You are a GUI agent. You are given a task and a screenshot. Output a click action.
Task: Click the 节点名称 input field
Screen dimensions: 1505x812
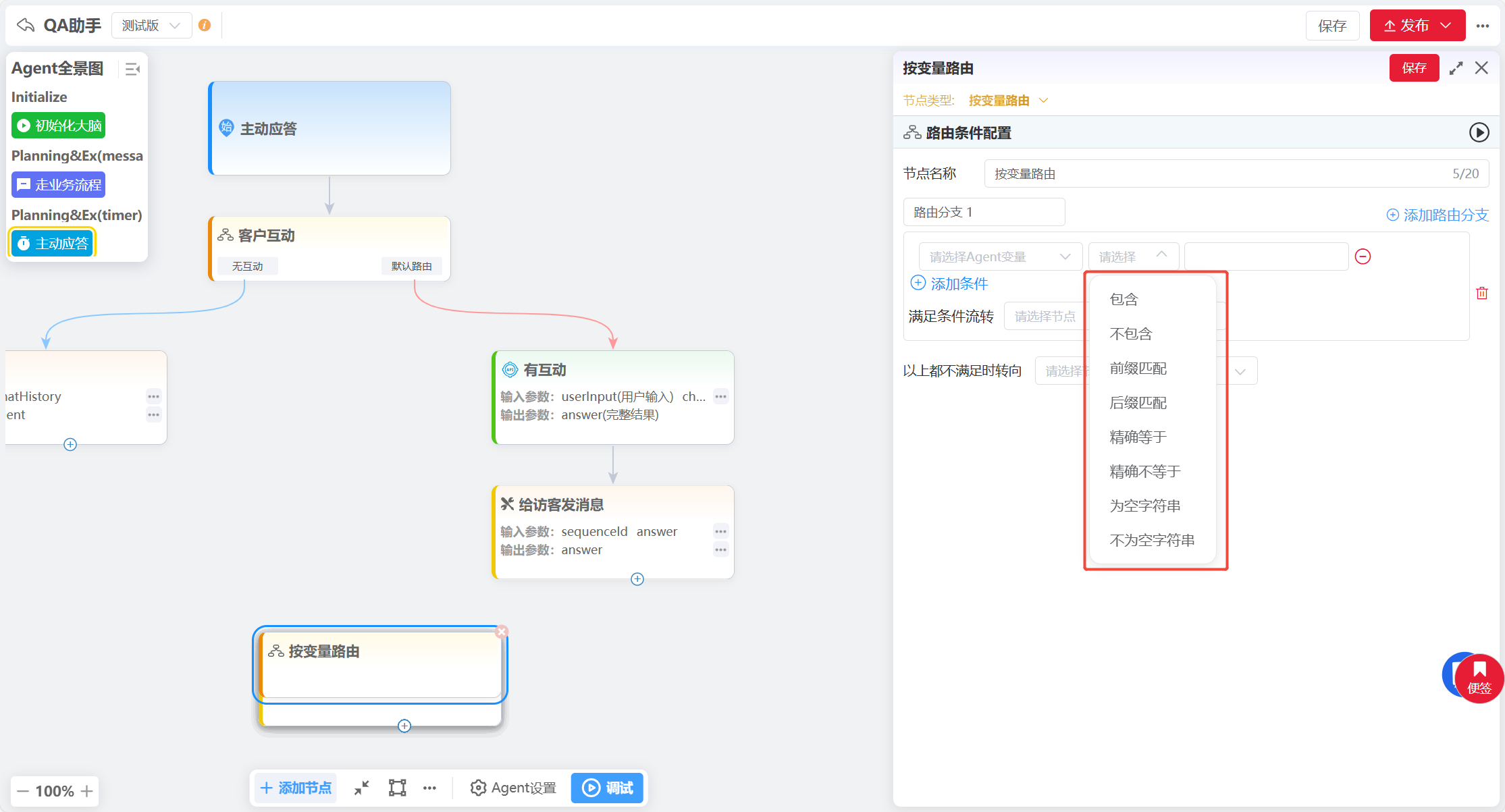point(1215,173)
